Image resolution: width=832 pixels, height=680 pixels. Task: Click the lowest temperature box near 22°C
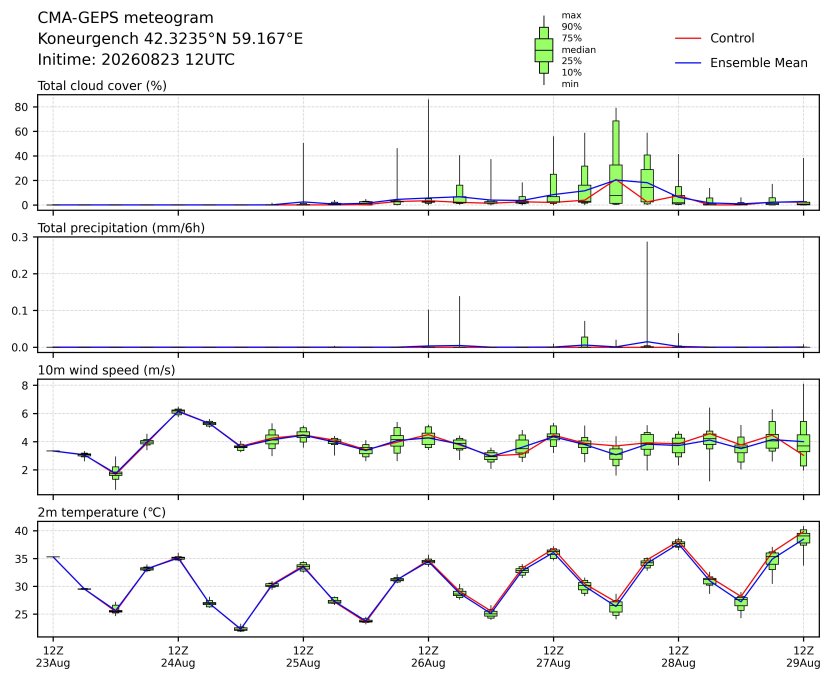point(240,629)
